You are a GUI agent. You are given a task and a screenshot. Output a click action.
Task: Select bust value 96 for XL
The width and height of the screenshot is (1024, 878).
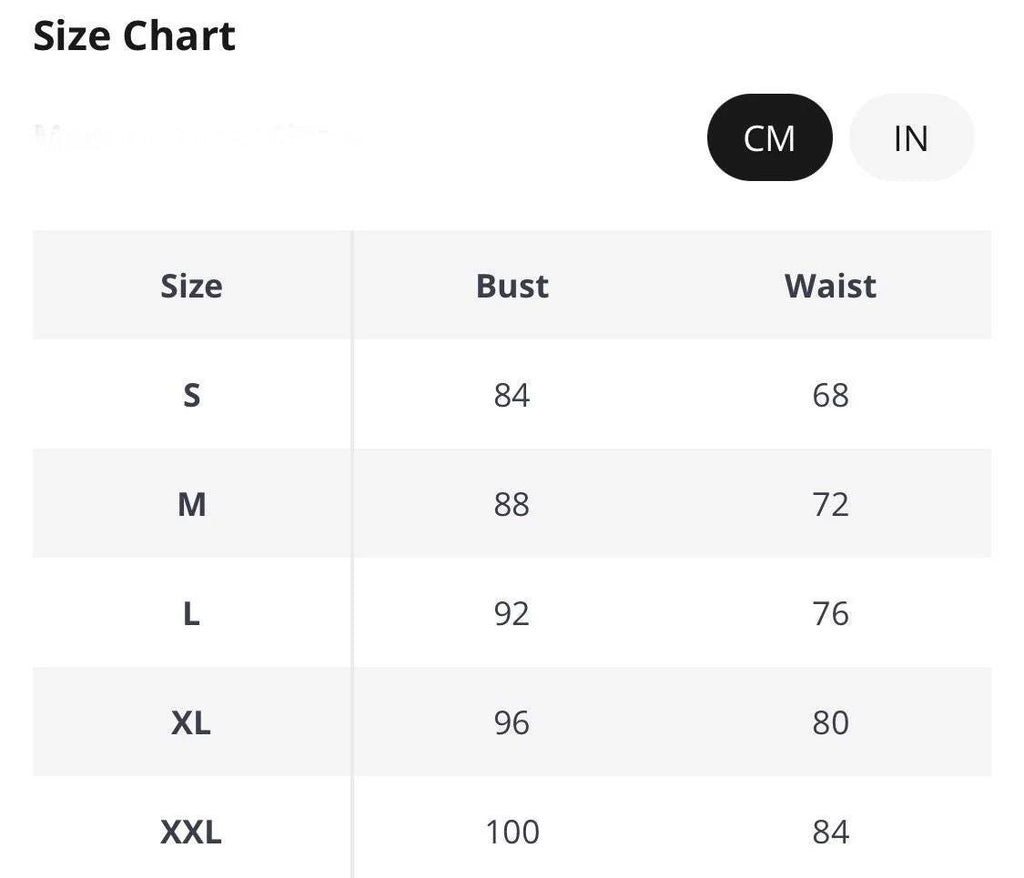512,723
